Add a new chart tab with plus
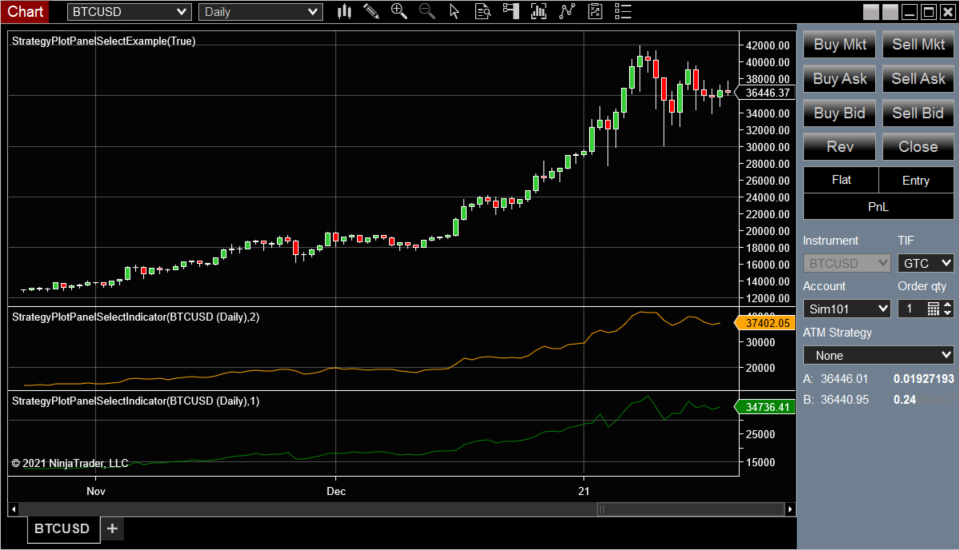Viewport: 959px width, 550px height. (113, 529)
